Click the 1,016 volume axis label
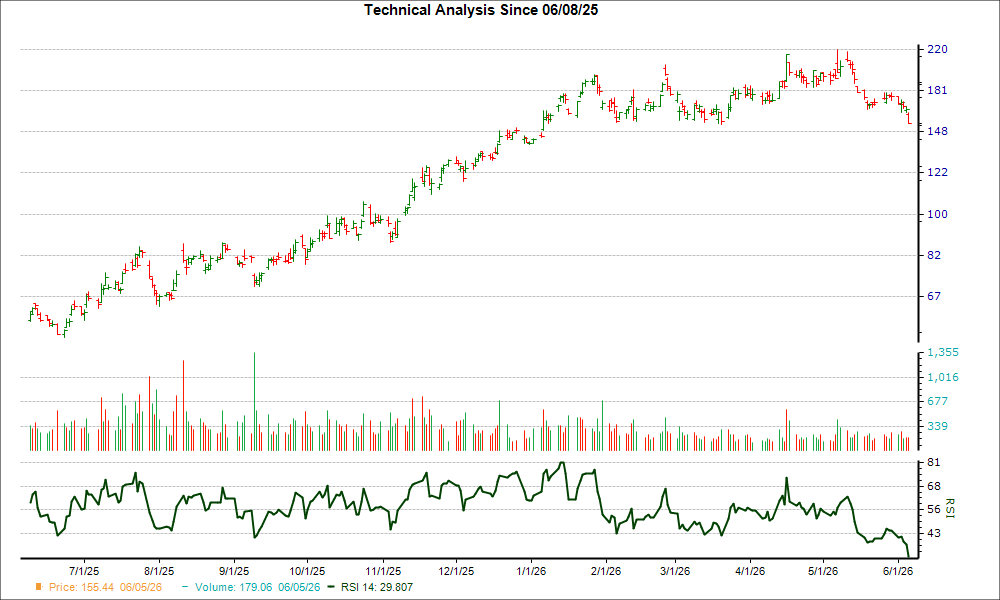The width and height of the screenshot is (1000, 600). 943,377
